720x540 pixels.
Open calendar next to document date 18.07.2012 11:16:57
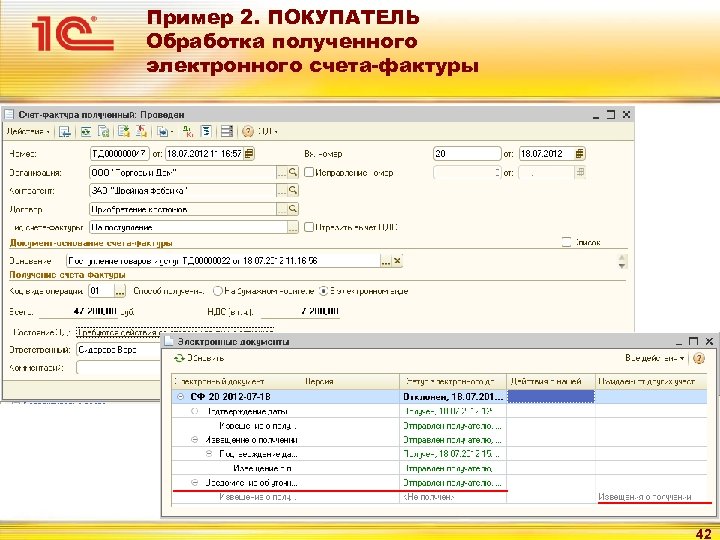point(249,153)
